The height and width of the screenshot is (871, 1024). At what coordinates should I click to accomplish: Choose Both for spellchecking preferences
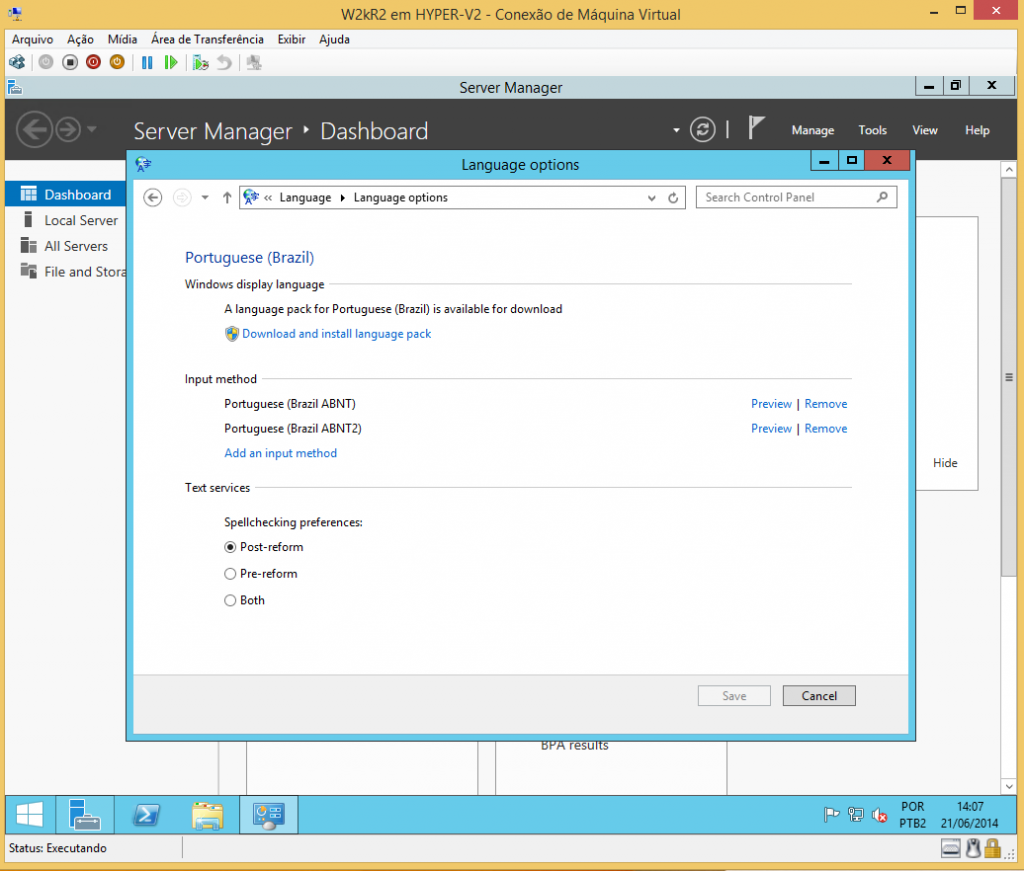click(231, 601)
